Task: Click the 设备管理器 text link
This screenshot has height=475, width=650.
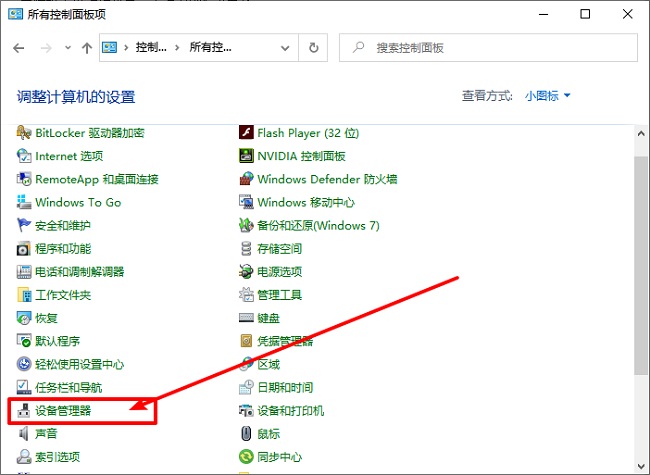Action: point(63,411)
